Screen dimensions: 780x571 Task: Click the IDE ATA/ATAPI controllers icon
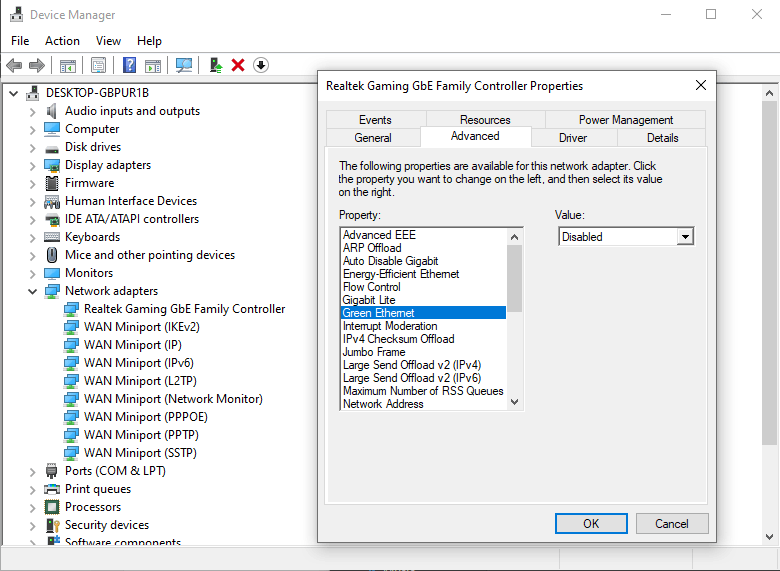tap(52, 219)
